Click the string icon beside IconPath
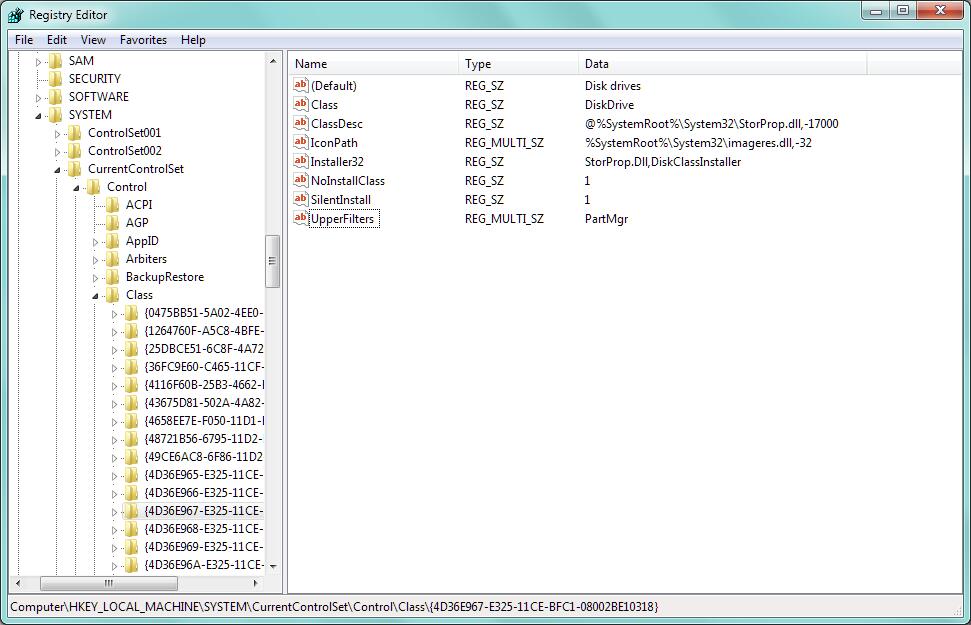 pyautogui.click(x=300, y=142)
